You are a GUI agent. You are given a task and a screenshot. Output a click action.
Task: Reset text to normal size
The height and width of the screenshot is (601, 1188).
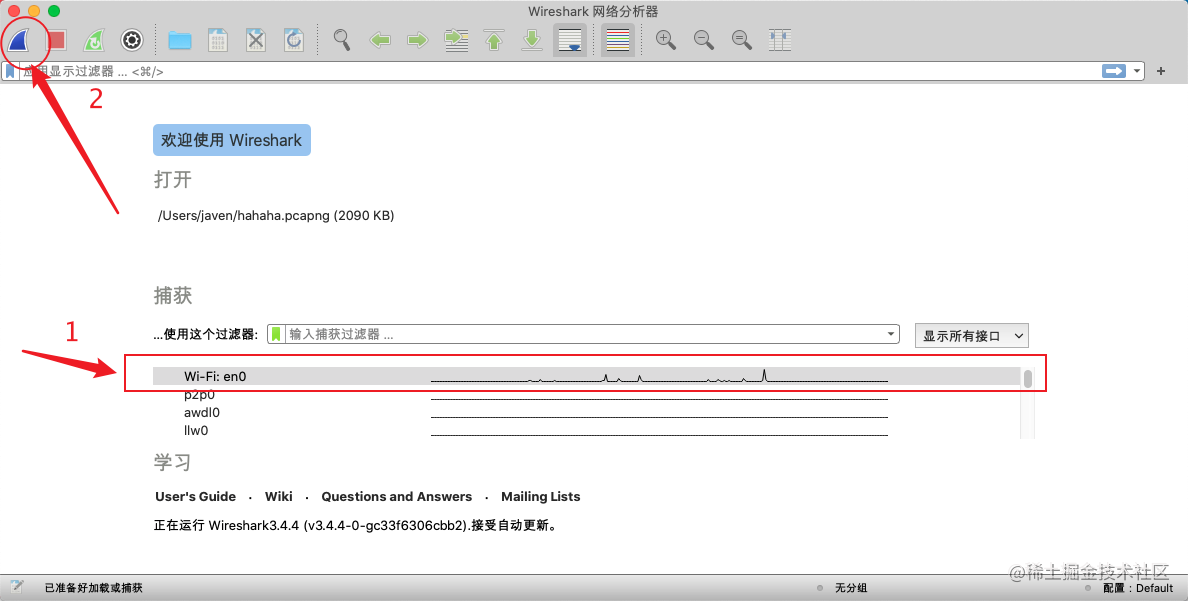coord(742,39)
